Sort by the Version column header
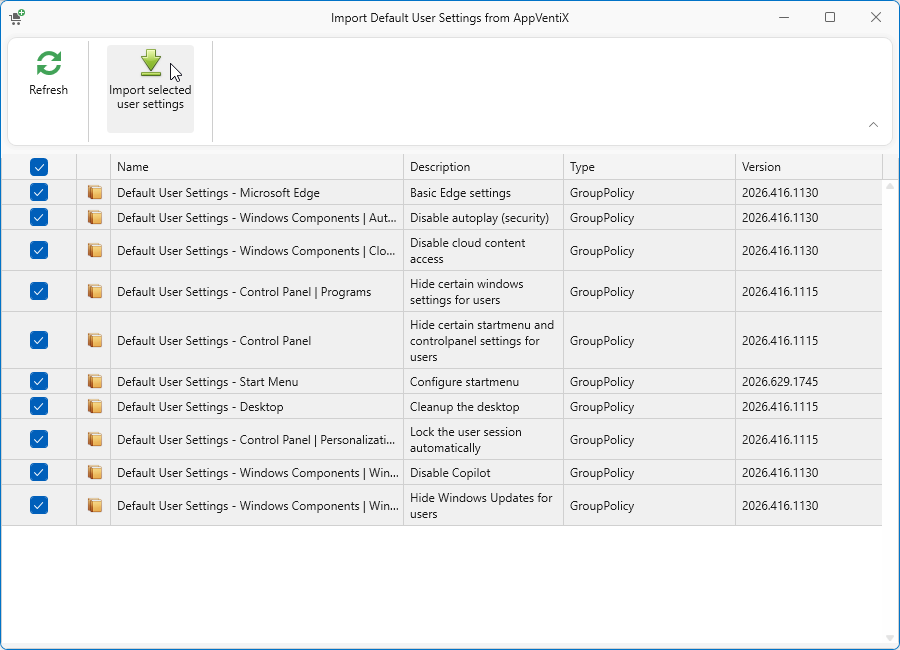Screen dimensions: 900x650 click(x=808, y=167)
